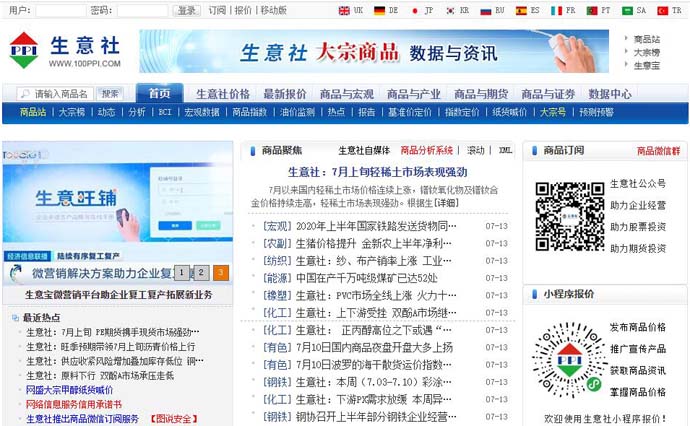
Task: Click the 小程序报价 mini-program code
Action: pos(569,360)
